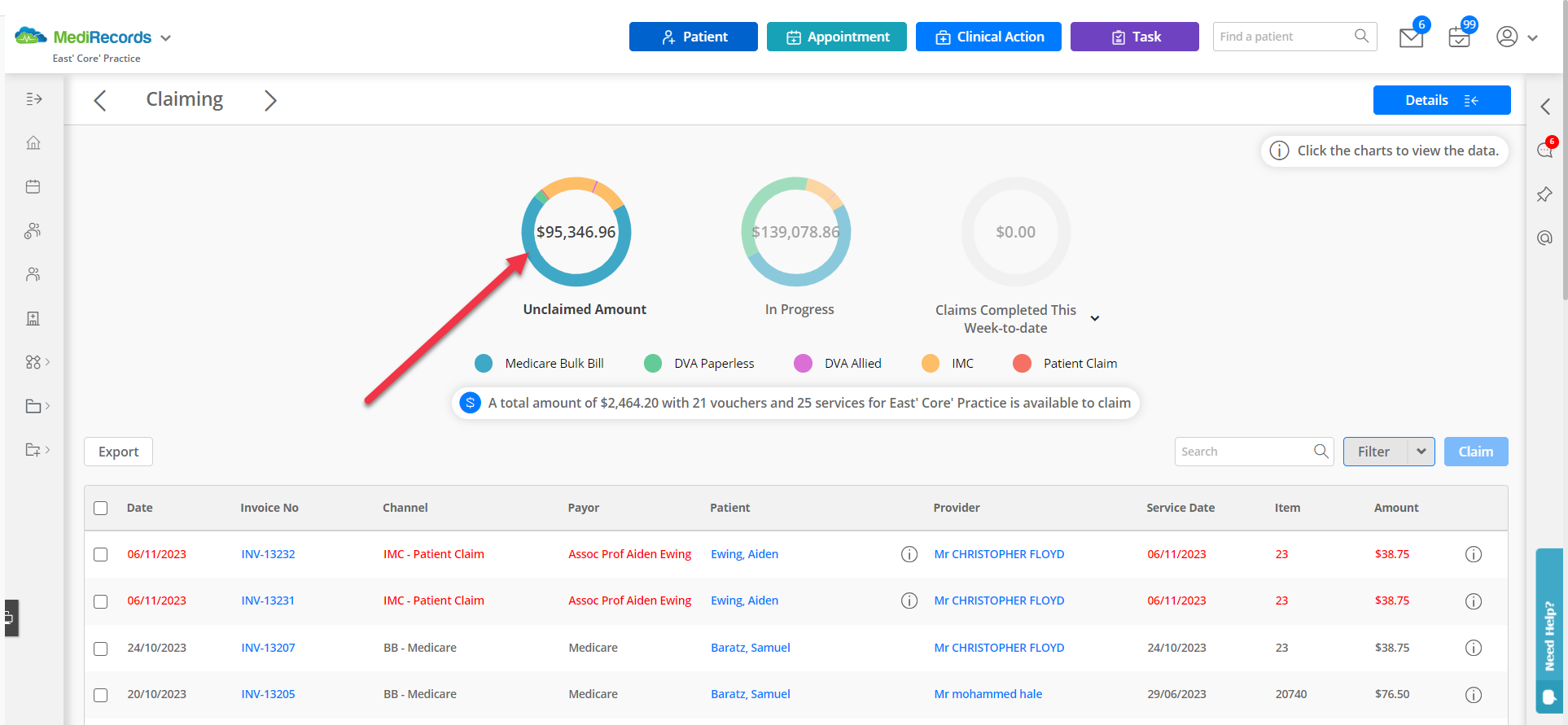This screenshot has width=1568, height=725.
Task: Click the Details button
Action: pyautogui.click(x=1442, y=100)
